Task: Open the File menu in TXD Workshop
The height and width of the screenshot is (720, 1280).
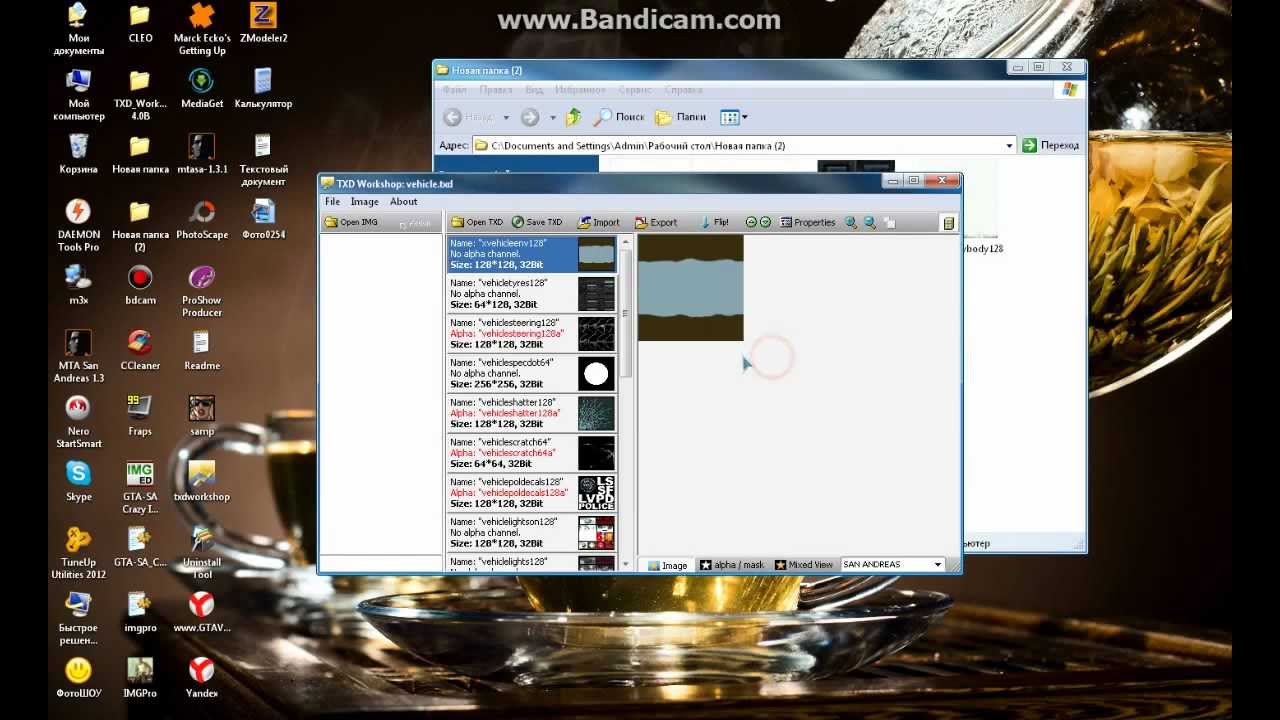Action: click(332, 201)
